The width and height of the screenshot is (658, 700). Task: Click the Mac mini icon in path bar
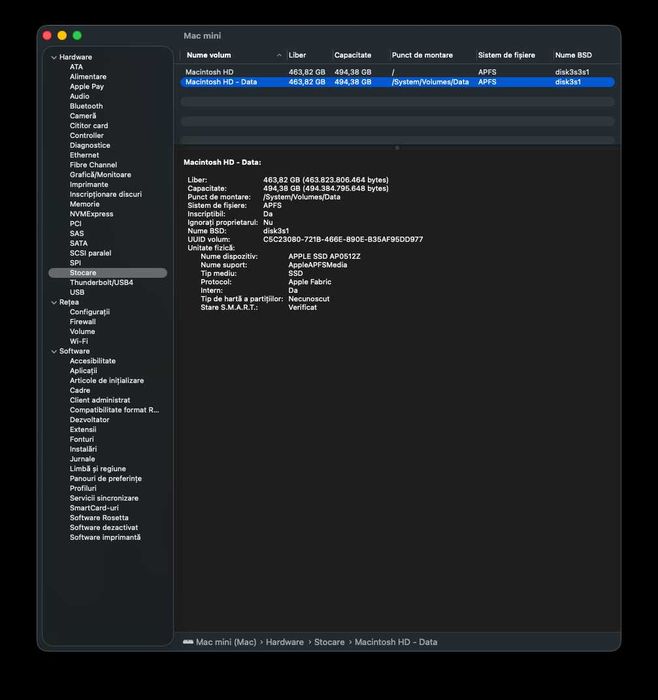click(x=188, y=642)
